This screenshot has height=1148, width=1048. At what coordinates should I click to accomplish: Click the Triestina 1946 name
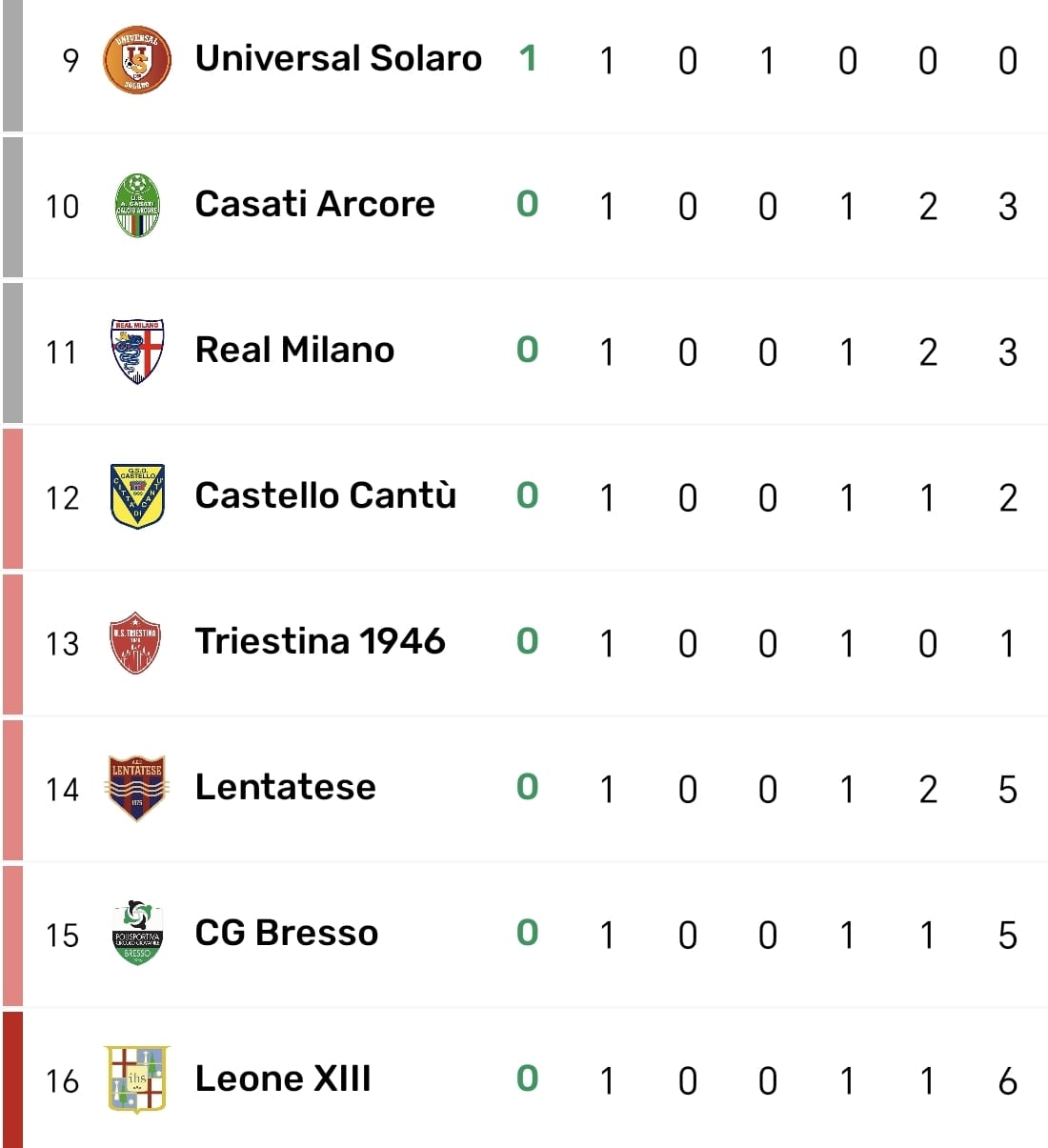(x=319, y=642)
